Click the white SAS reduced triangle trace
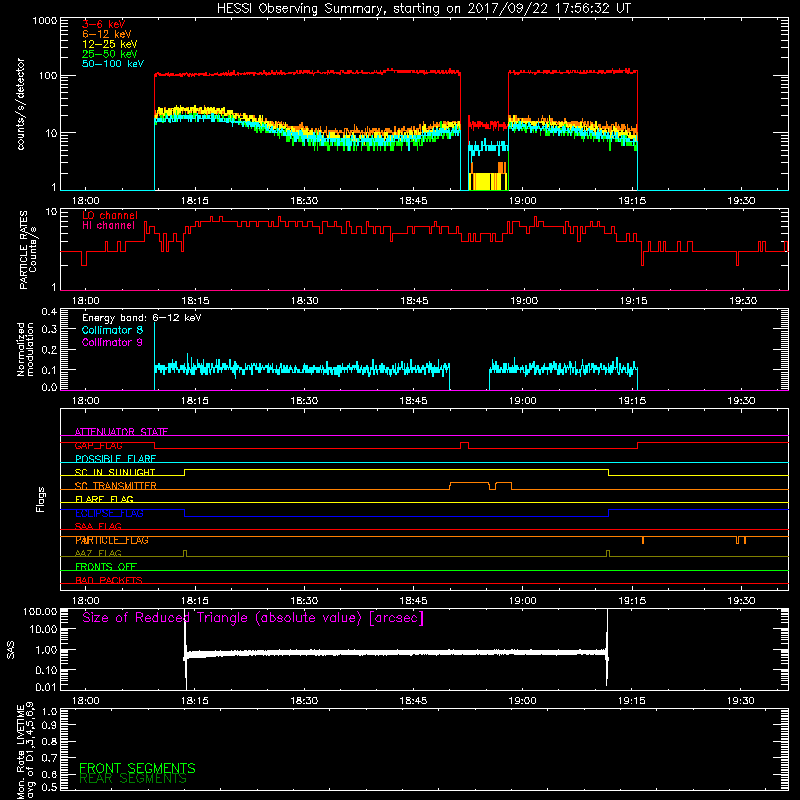This screenshot has height=800, width=800. [396, 653]
